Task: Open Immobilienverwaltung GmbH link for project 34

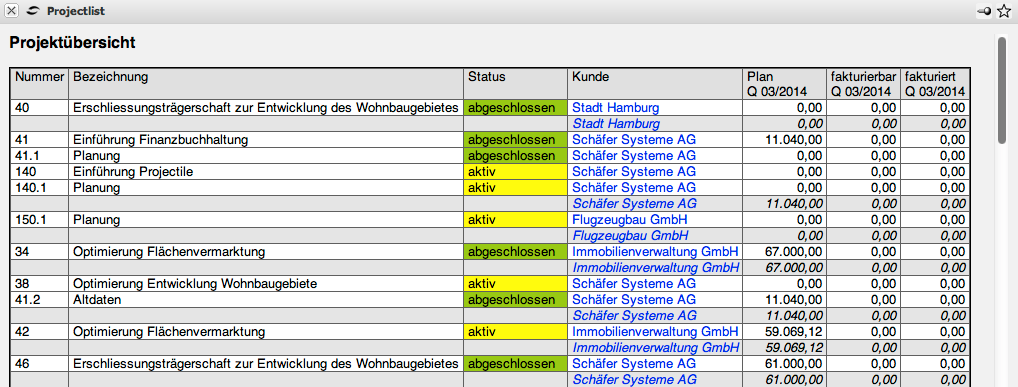Action: pos(655,251)
